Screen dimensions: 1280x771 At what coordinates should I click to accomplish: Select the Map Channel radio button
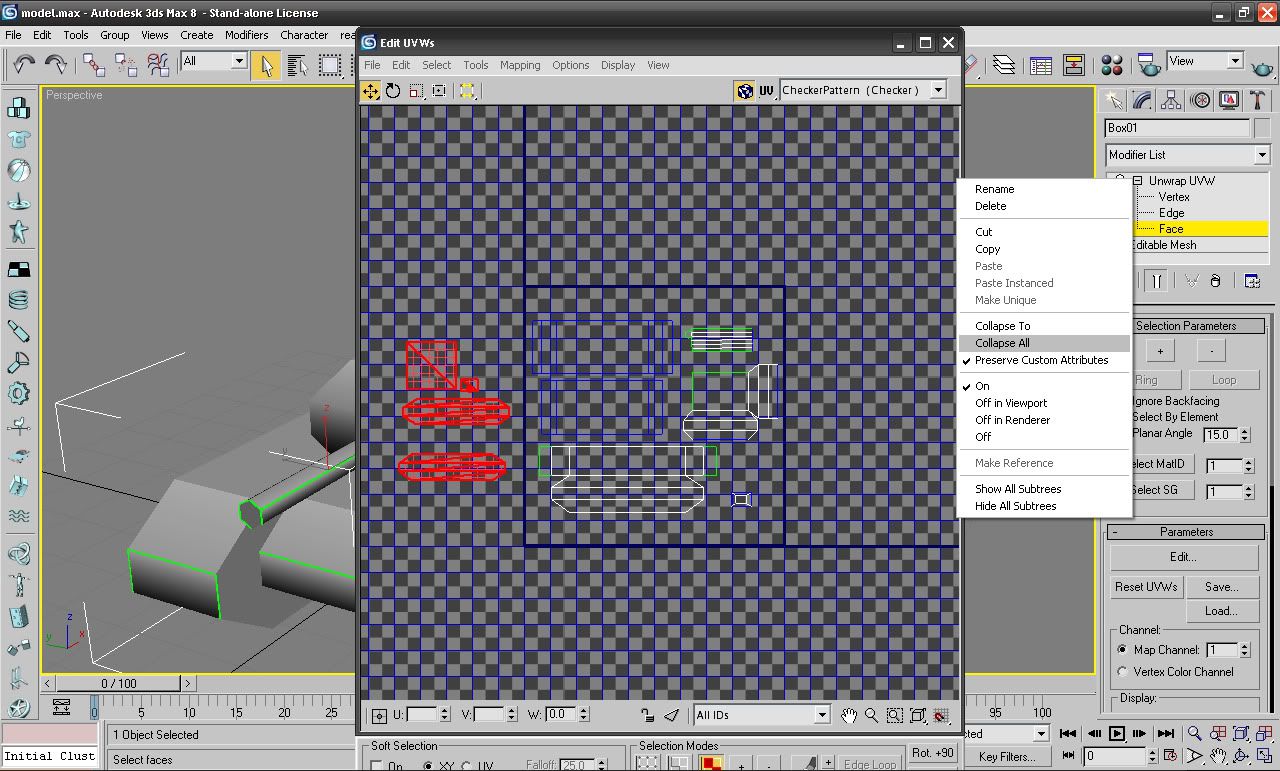click(x=1122, y=650)
